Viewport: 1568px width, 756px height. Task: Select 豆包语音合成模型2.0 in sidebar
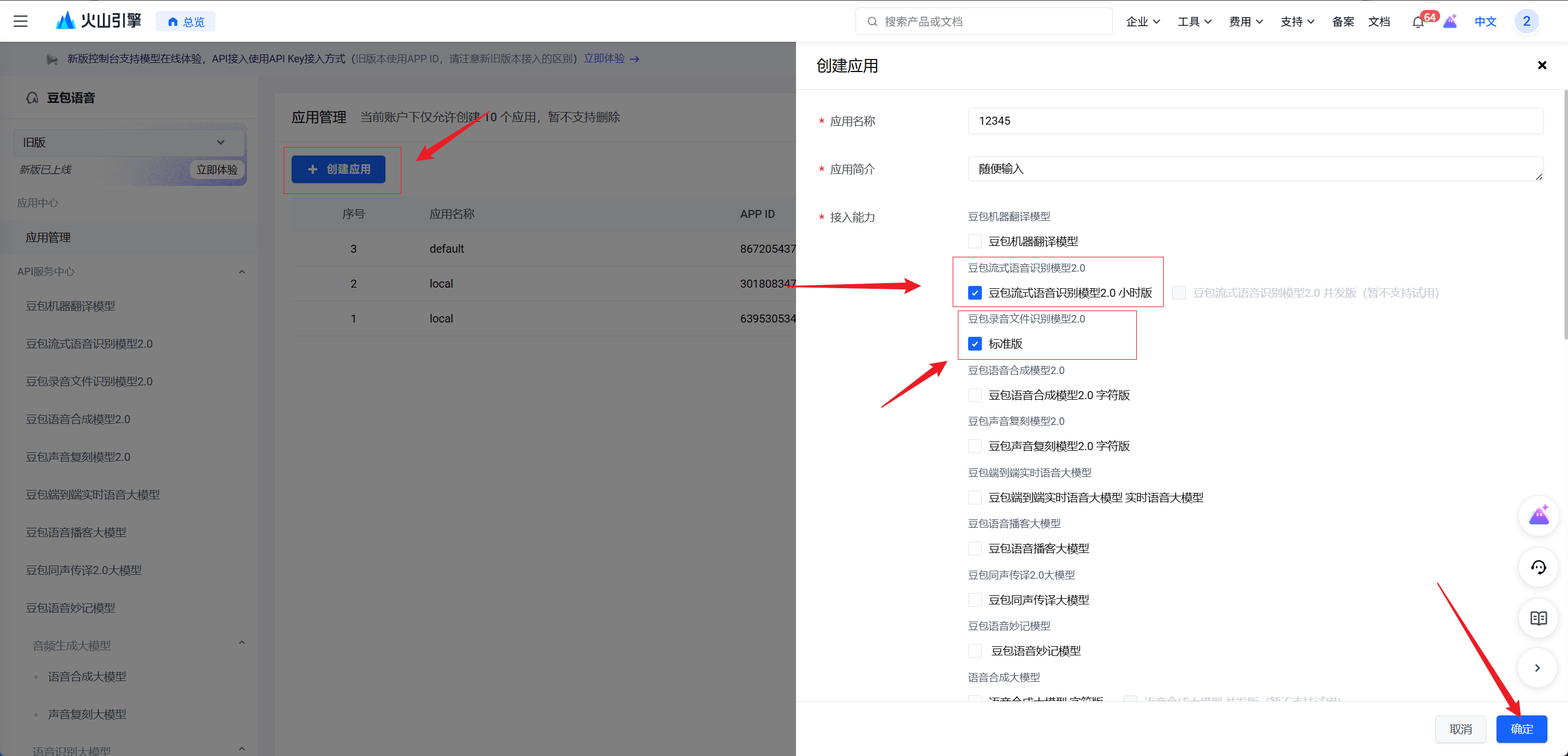(x=78, y=419)
